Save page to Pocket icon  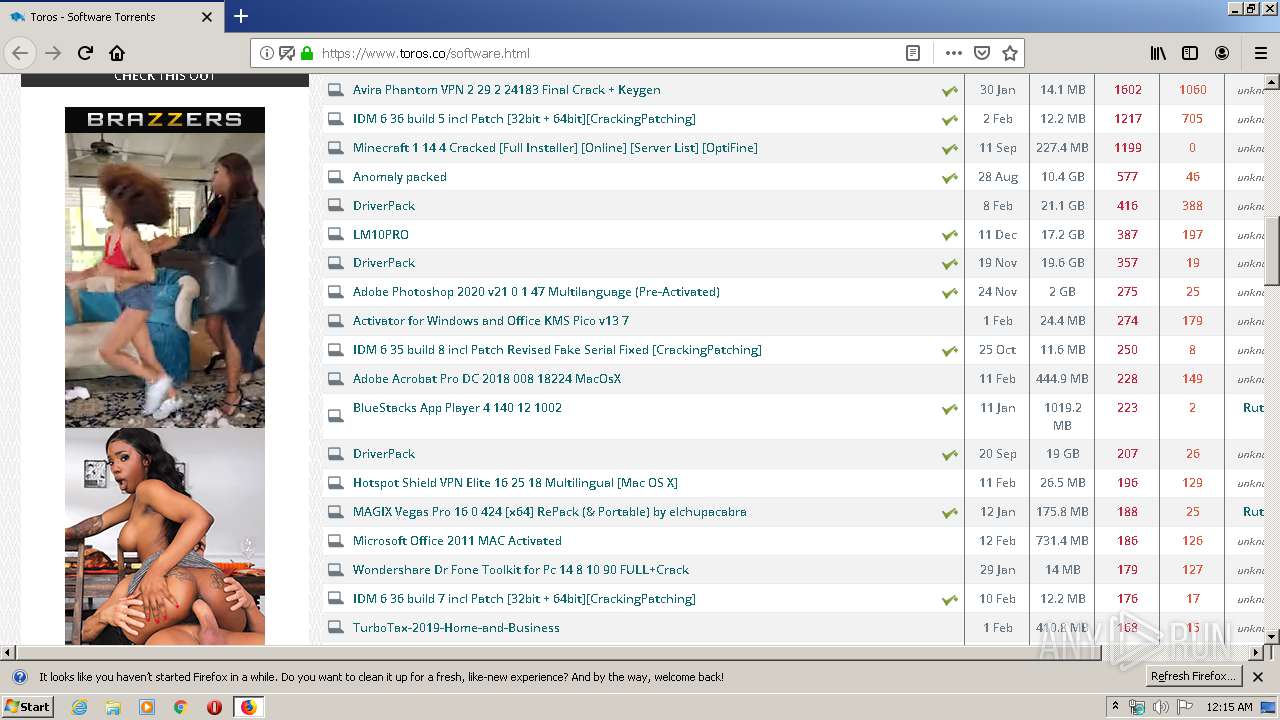click(982, 53)
